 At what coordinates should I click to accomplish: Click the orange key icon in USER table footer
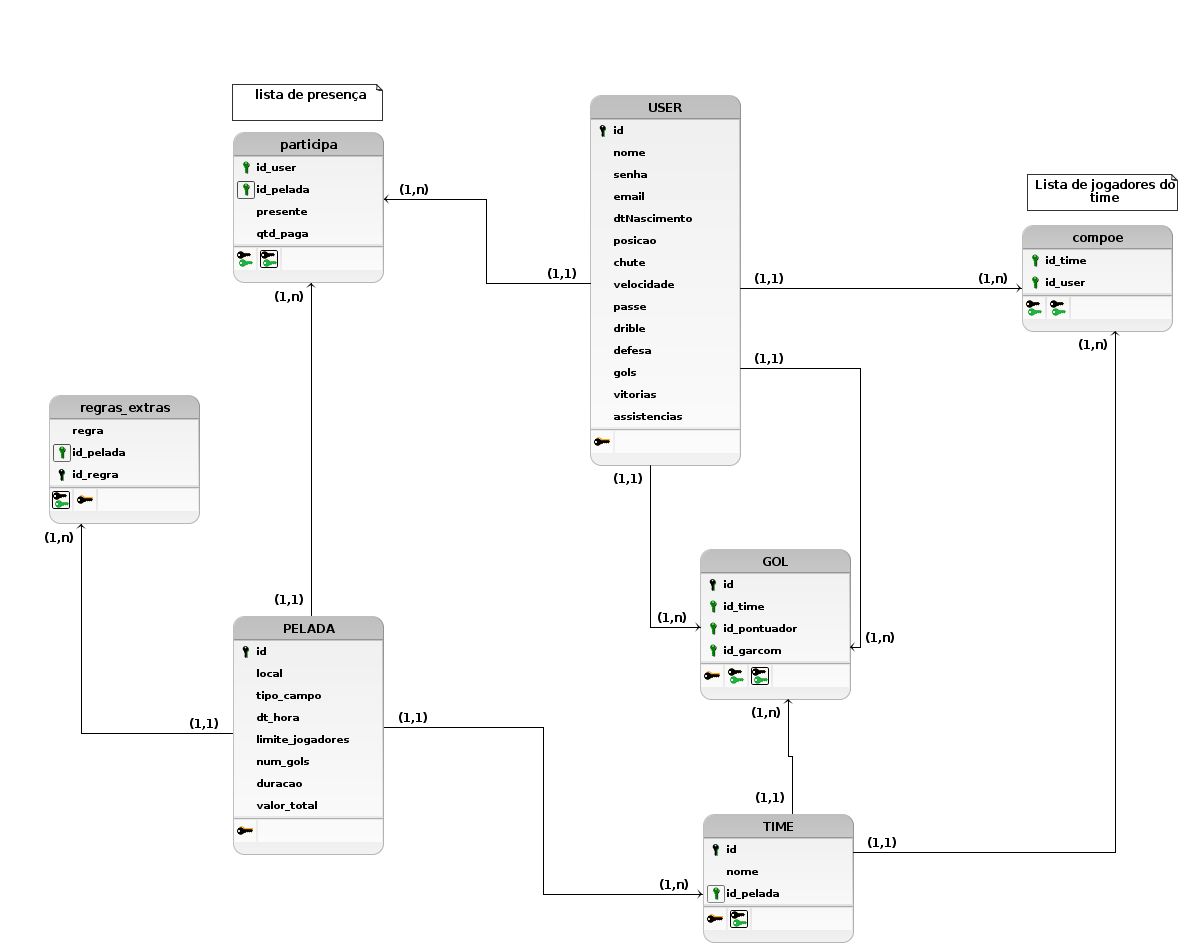[x=601, y=441]
